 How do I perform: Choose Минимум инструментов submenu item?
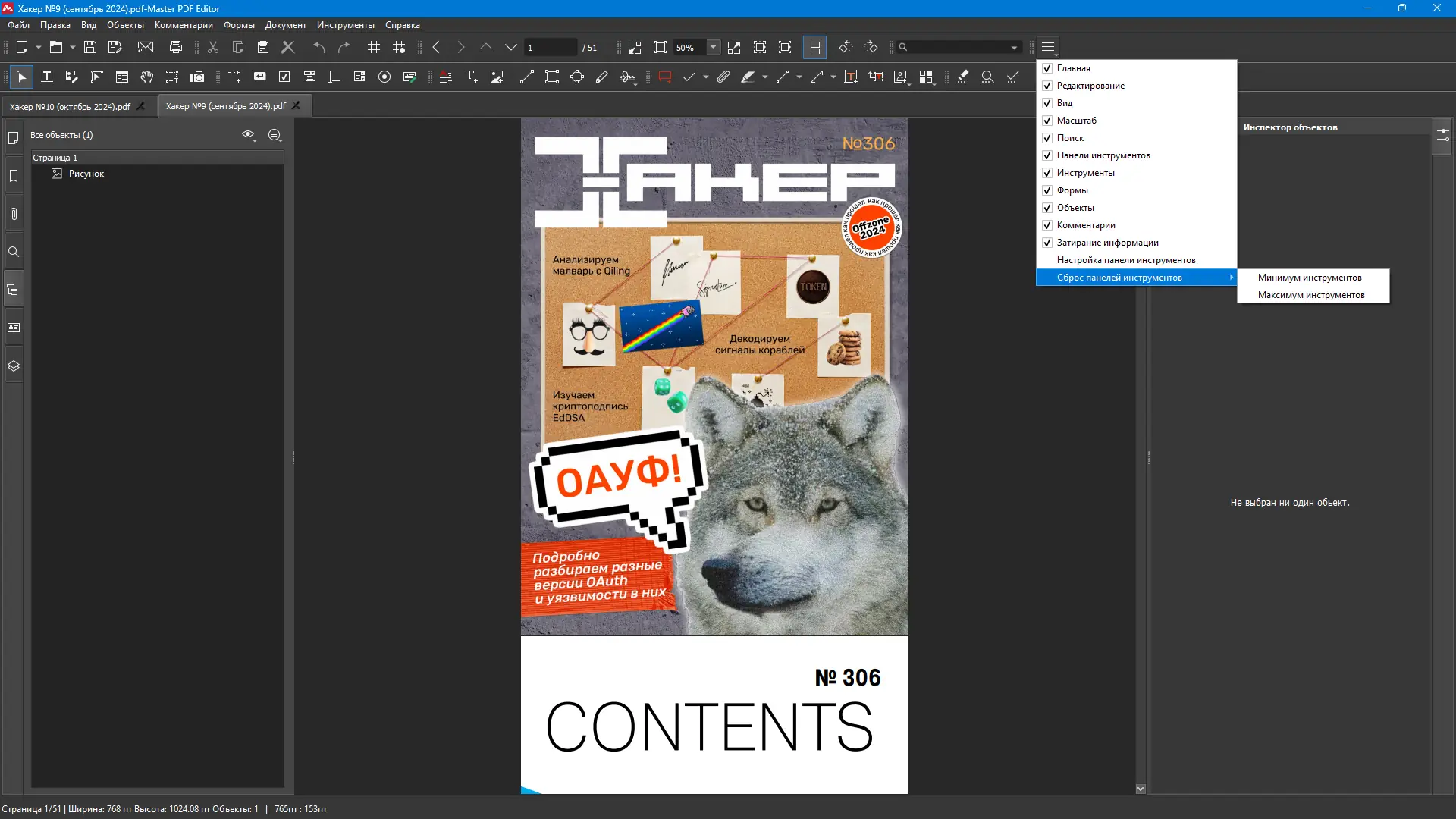tap(1310, 278)
